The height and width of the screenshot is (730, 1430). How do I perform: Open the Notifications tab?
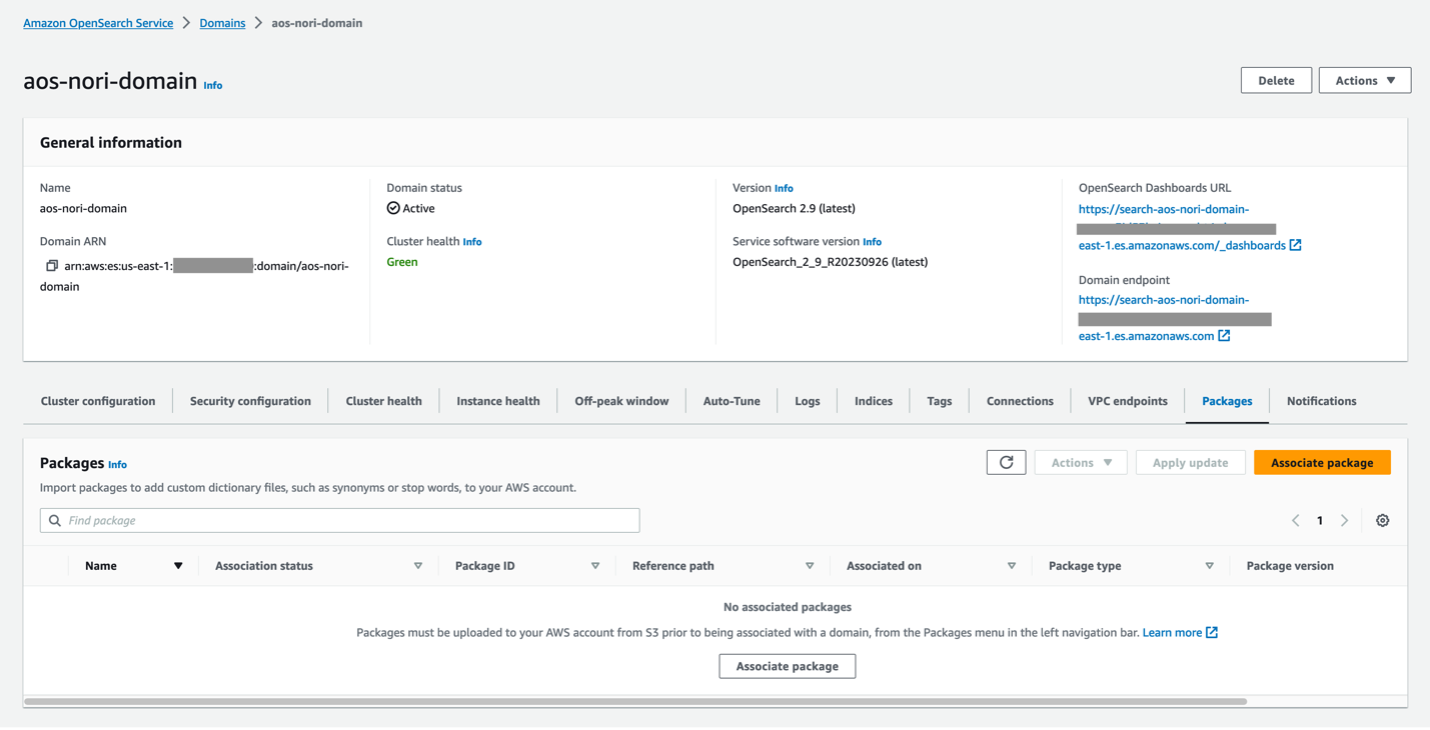pos(1321,401)
